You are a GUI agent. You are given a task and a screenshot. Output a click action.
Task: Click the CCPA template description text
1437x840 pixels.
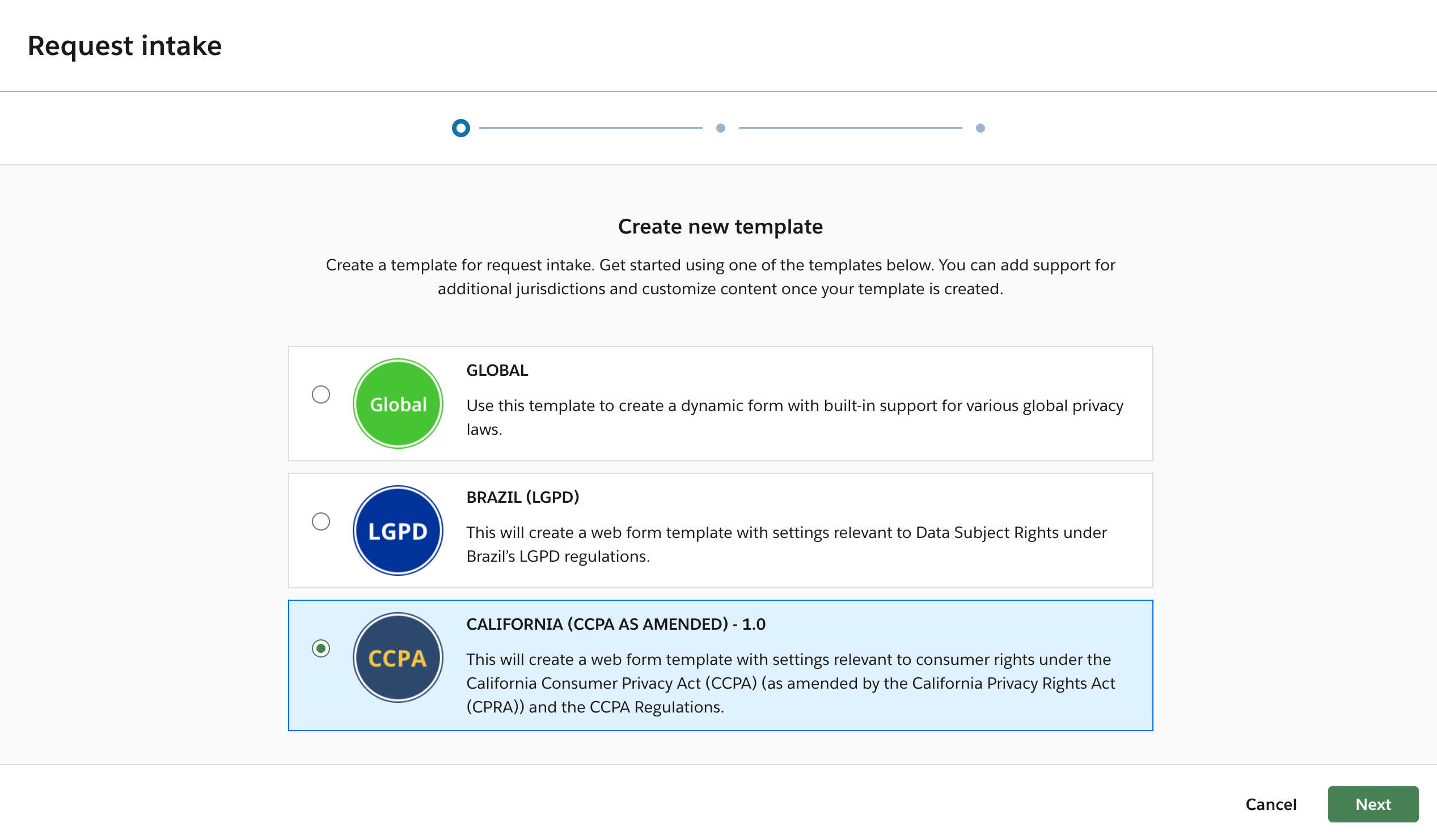coord(790,683)
